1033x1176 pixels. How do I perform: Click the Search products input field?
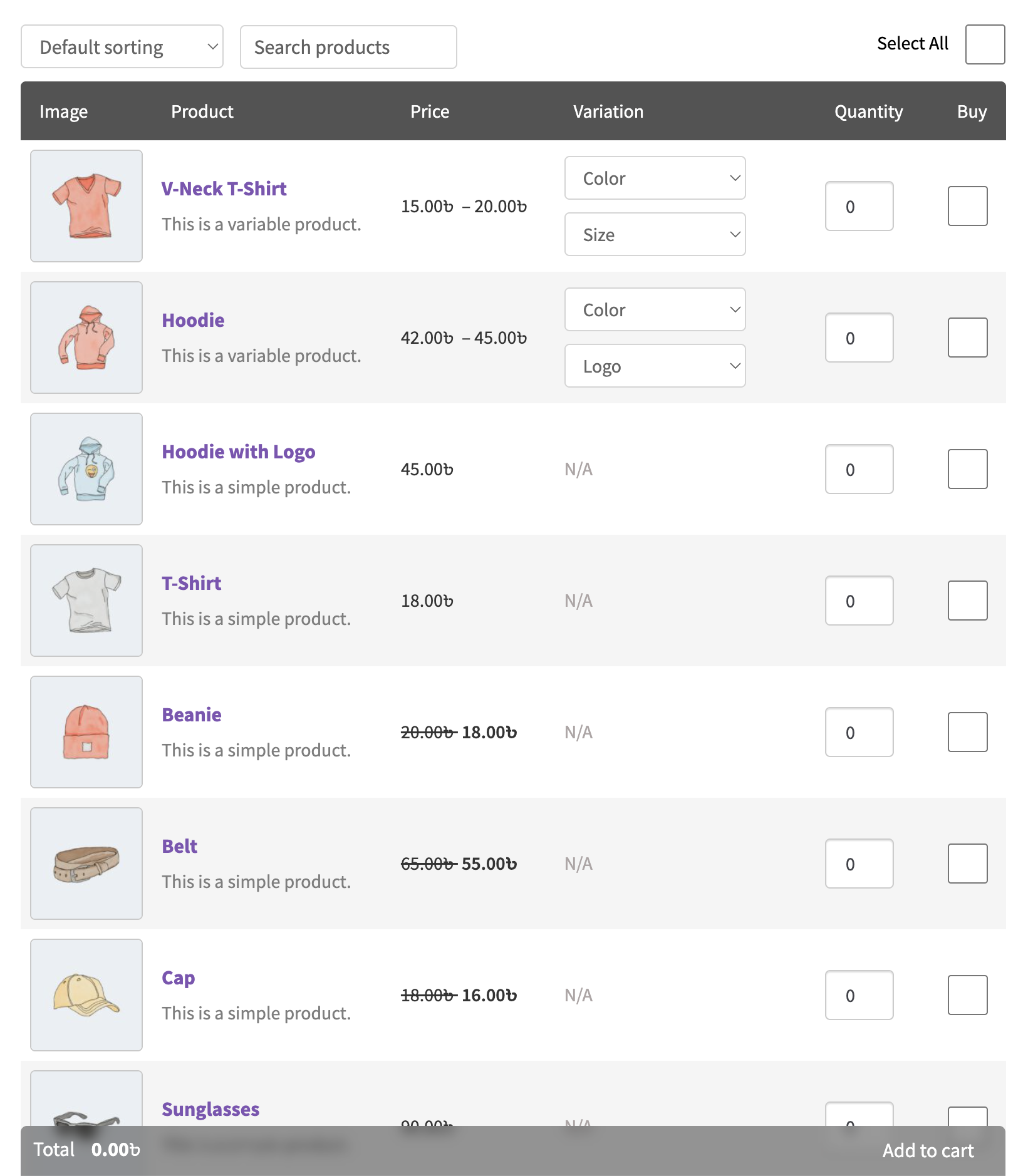point(348,46)
